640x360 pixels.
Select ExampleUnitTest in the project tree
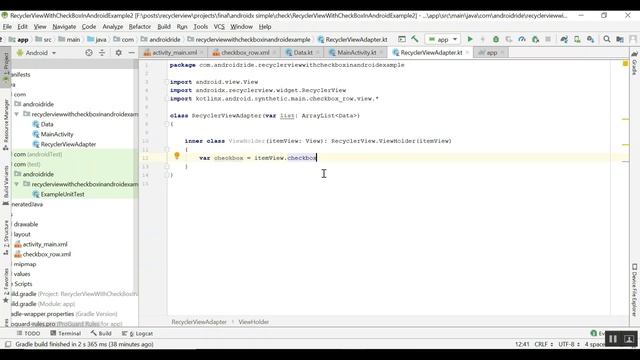62,194
